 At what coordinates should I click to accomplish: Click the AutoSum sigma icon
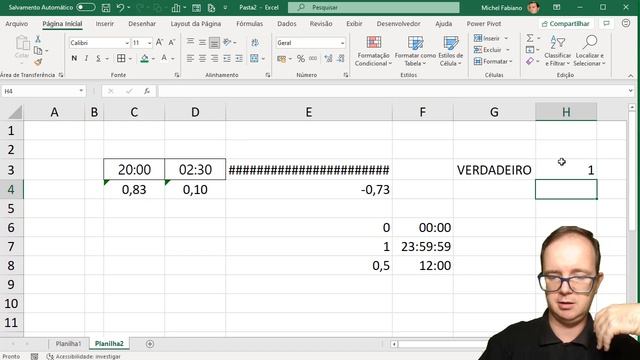[530, 38]
